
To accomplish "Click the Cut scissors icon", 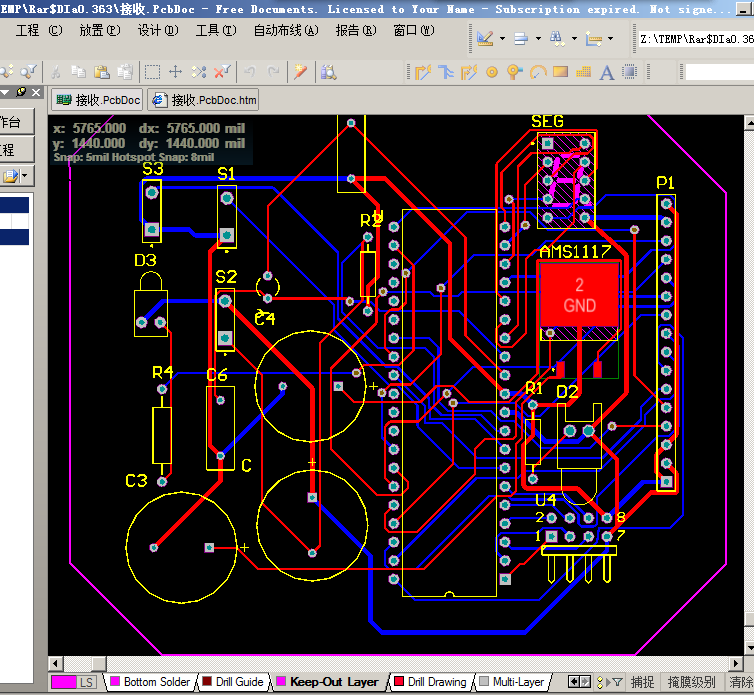I will [x=56, y=72].
